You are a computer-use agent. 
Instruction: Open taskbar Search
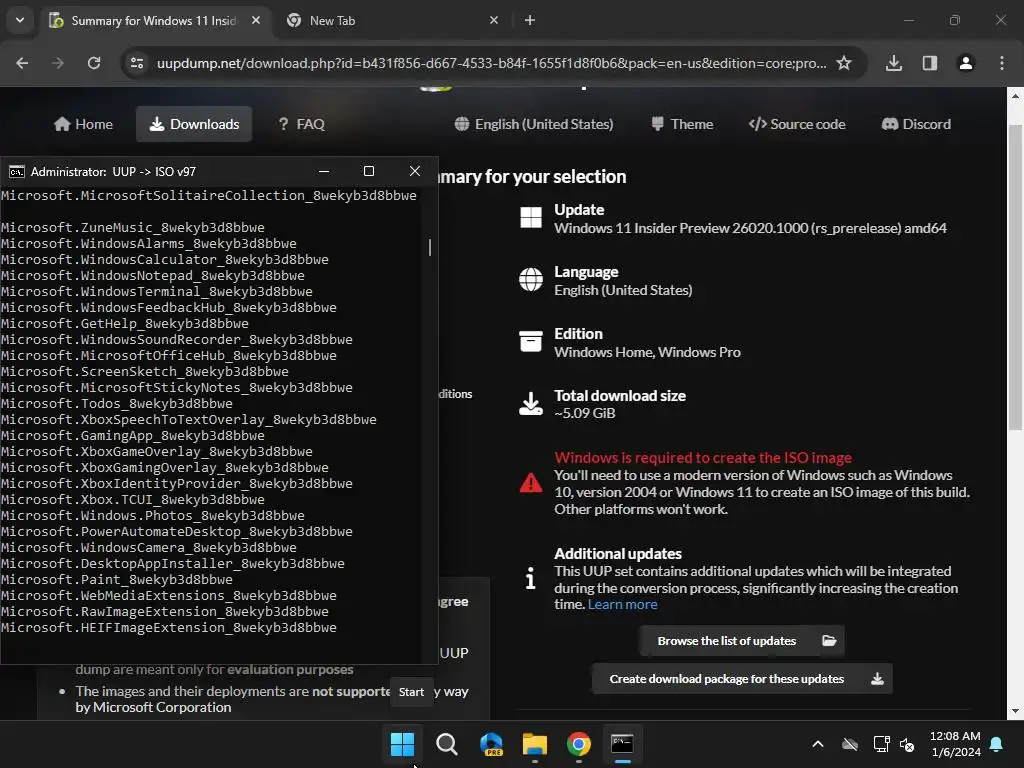pyautogui.click(x=447, y=744)
